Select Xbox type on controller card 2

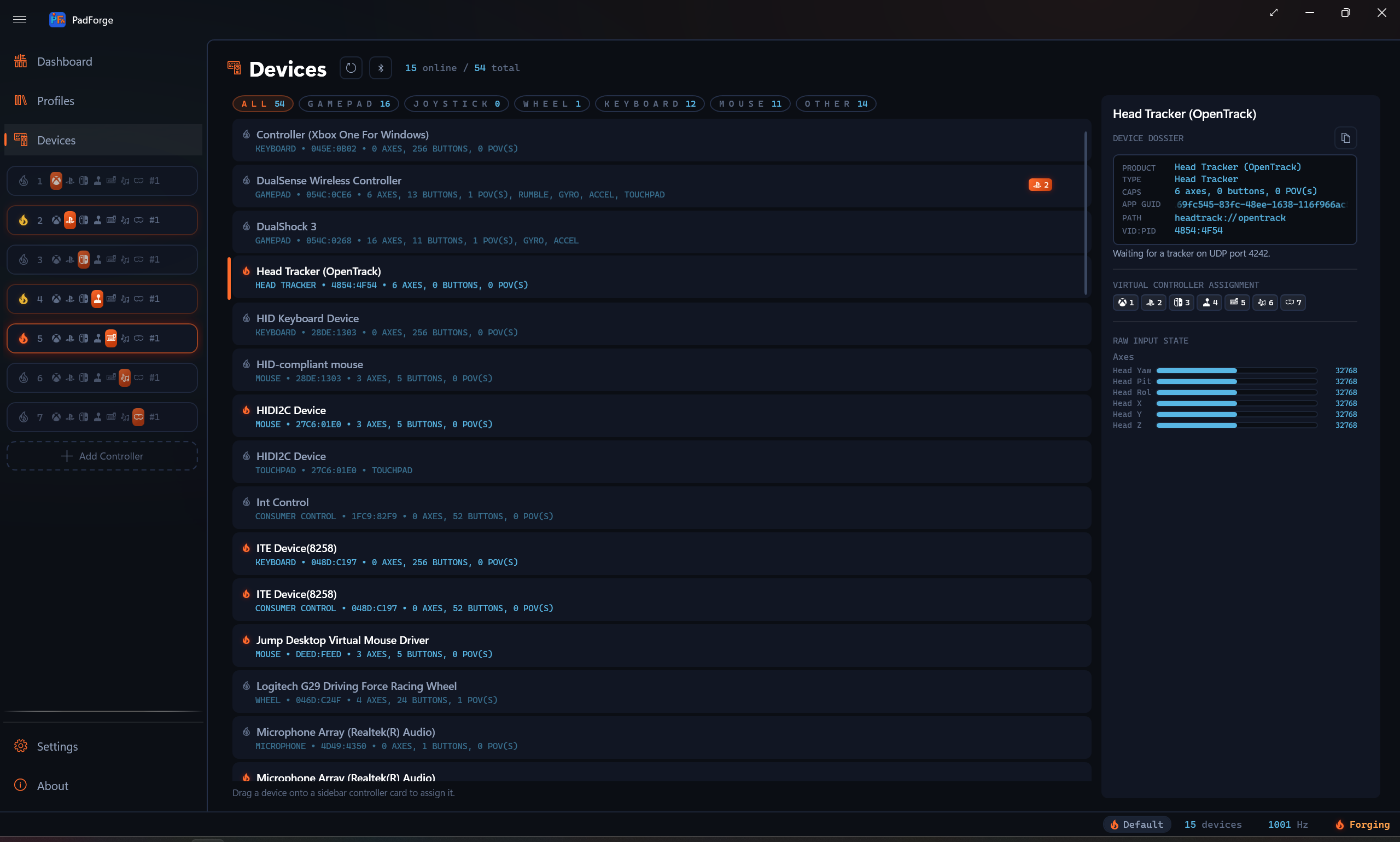(56, 220)
